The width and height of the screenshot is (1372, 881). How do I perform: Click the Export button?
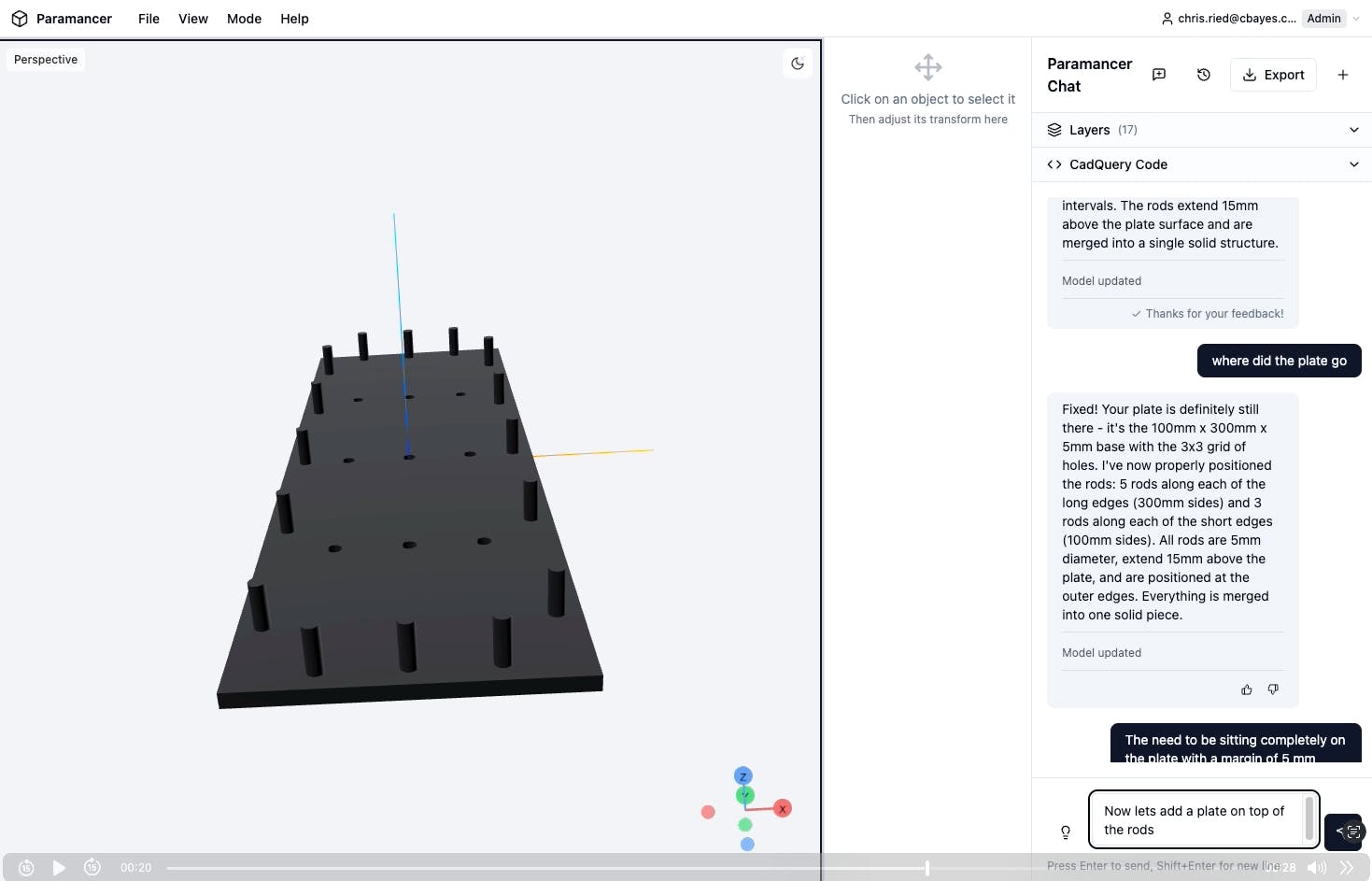1273,75
